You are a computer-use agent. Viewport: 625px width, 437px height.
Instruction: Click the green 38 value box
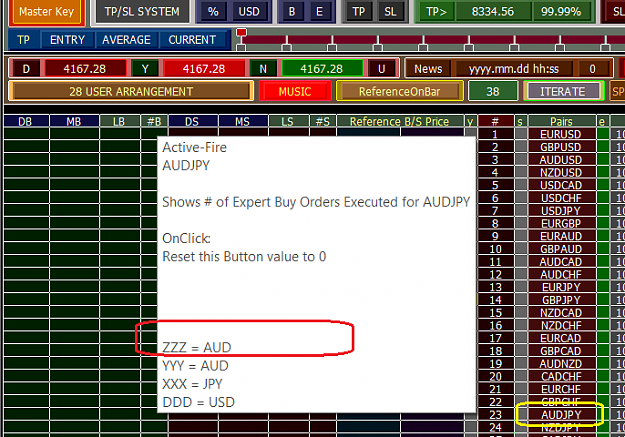[493, 91]
